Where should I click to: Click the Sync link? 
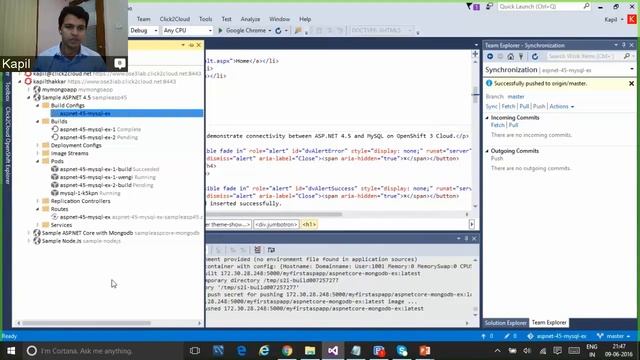[491, 107]
